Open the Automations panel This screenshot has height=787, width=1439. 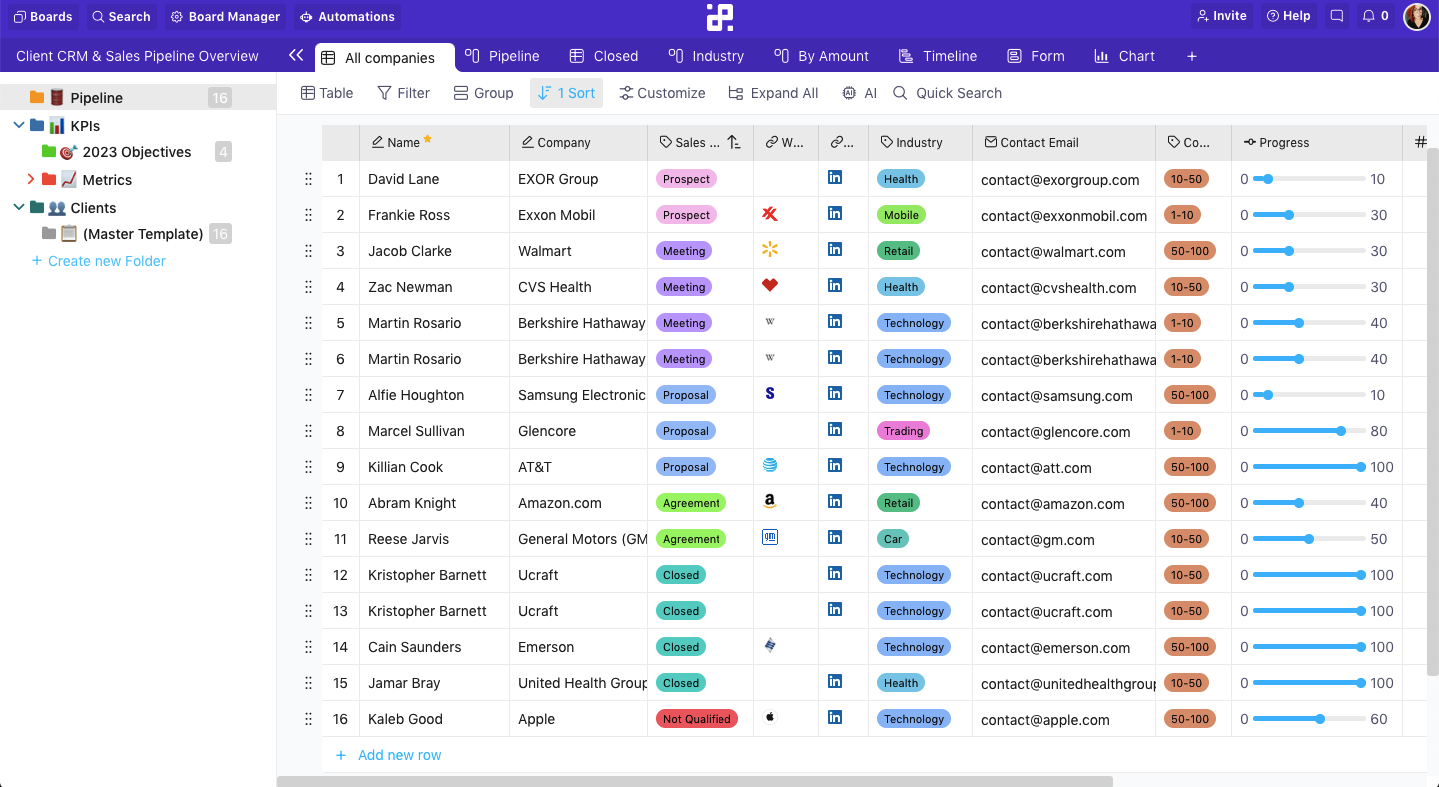coord(347,16)
